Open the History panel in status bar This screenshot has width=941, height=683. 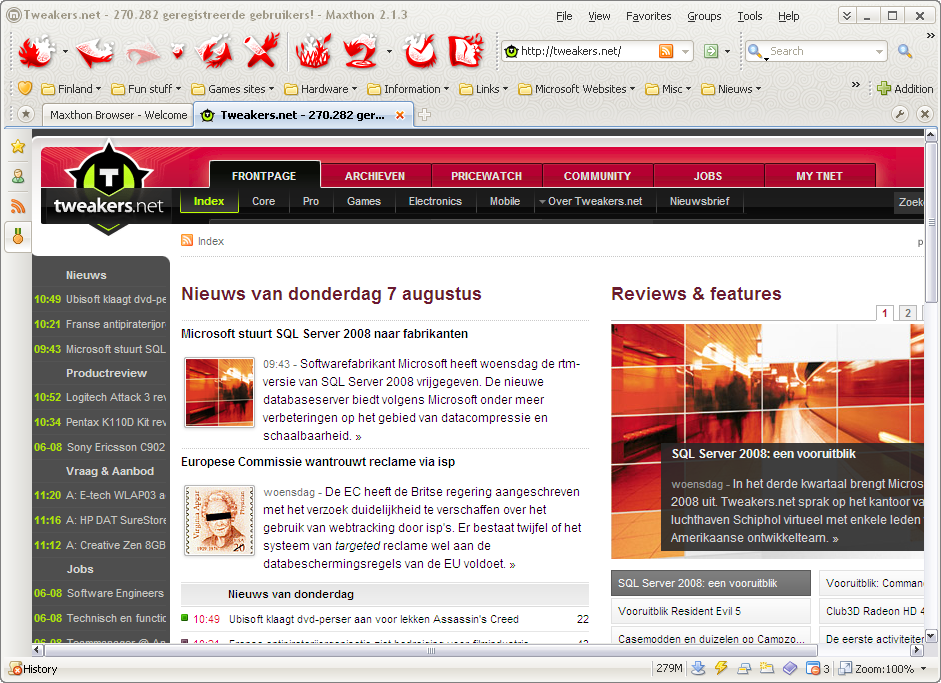pos(33,669)
